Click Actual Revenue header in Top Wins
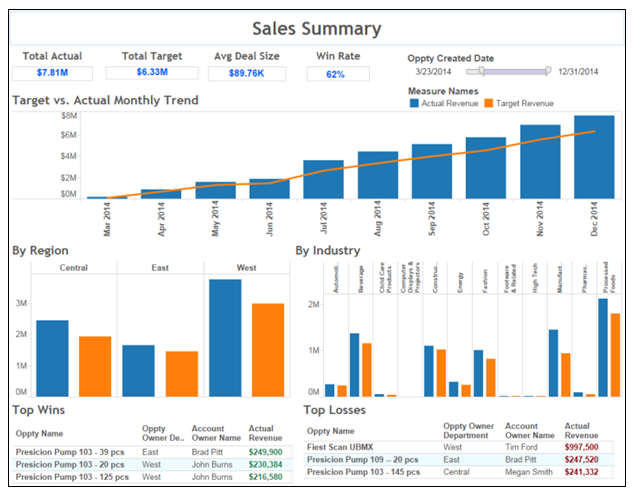Viewport: 633px width, 492px height. pyautogui.click(x=265, y=433)
